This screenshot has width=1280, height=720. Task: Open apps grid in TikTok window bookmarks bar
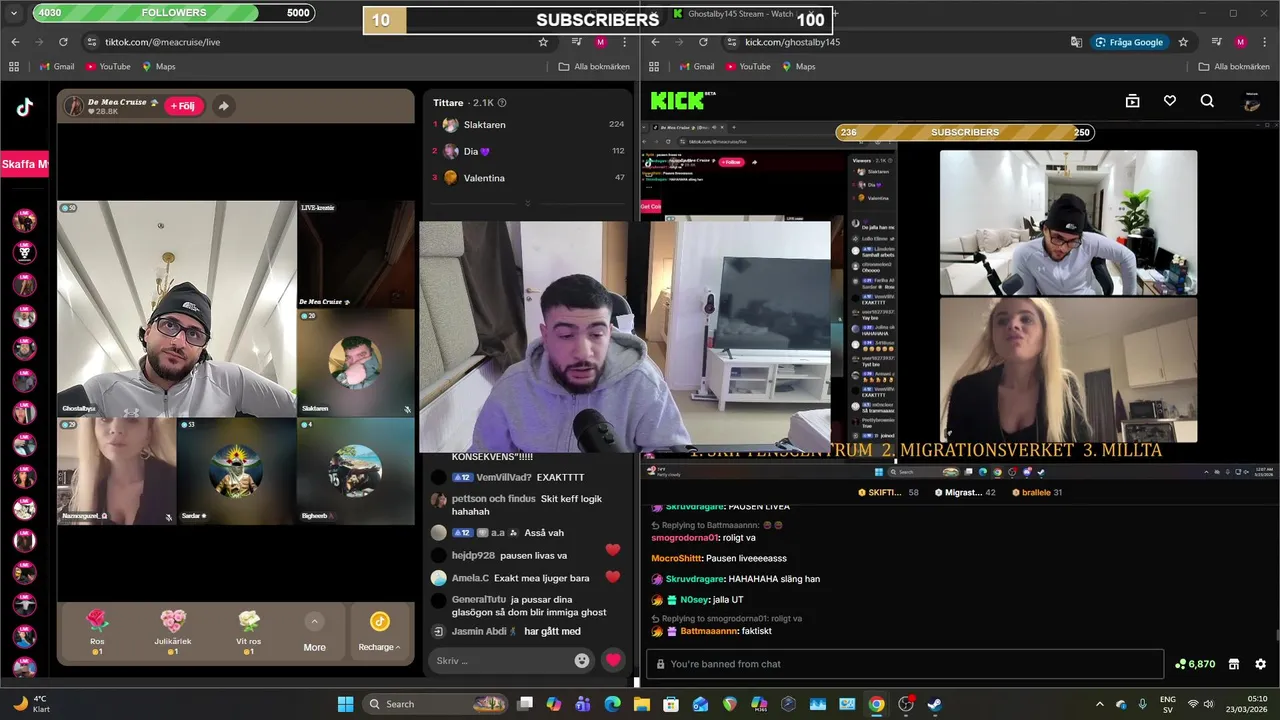click(14, 66)
